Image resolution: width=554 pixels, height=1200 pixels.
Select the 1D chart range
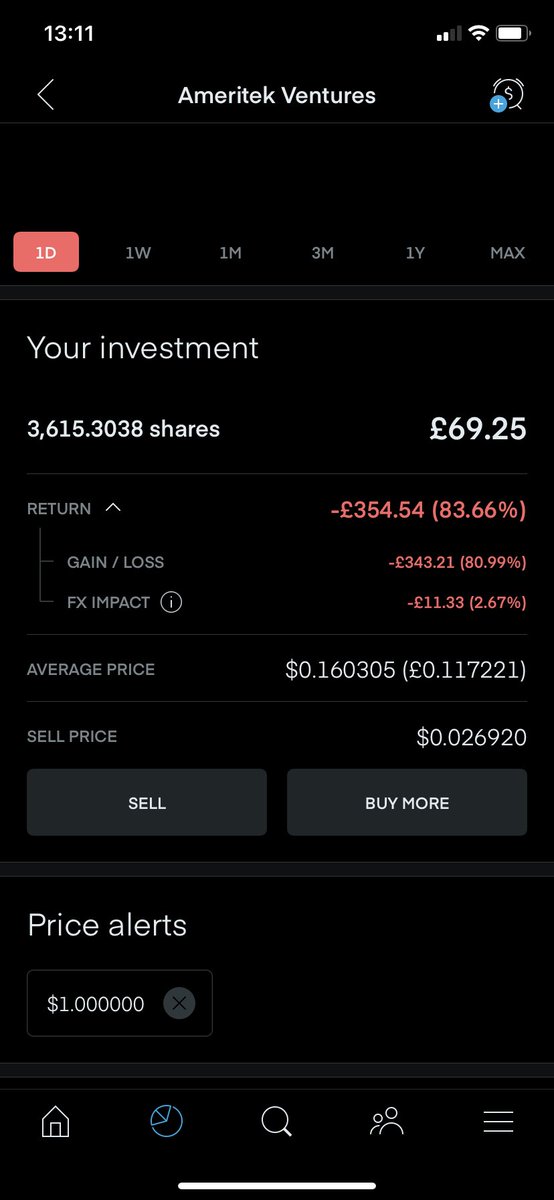pos(46,252)
